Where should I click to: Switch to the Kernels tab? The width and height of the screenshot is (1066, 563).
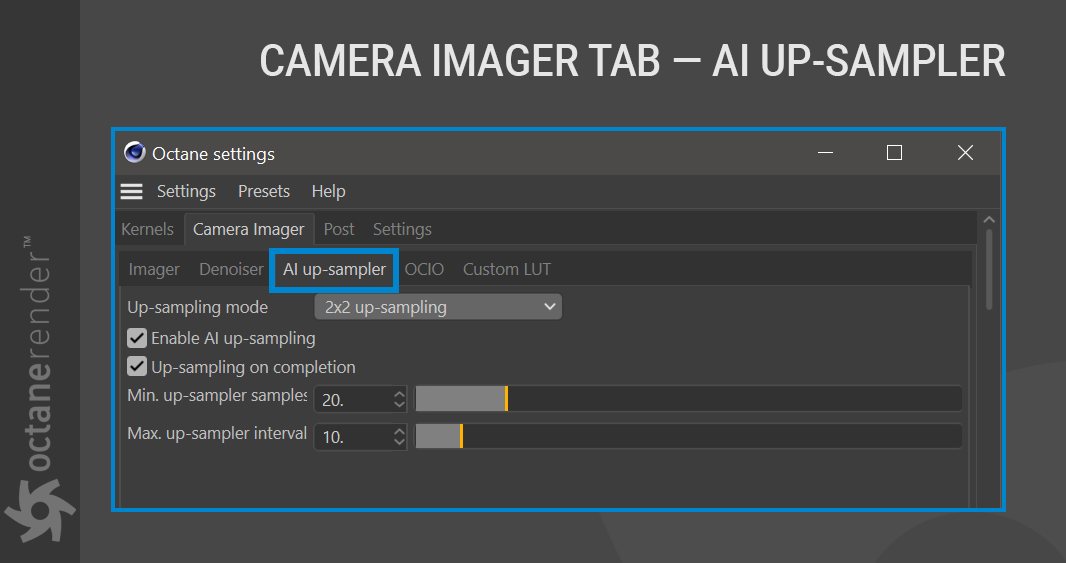147,229
